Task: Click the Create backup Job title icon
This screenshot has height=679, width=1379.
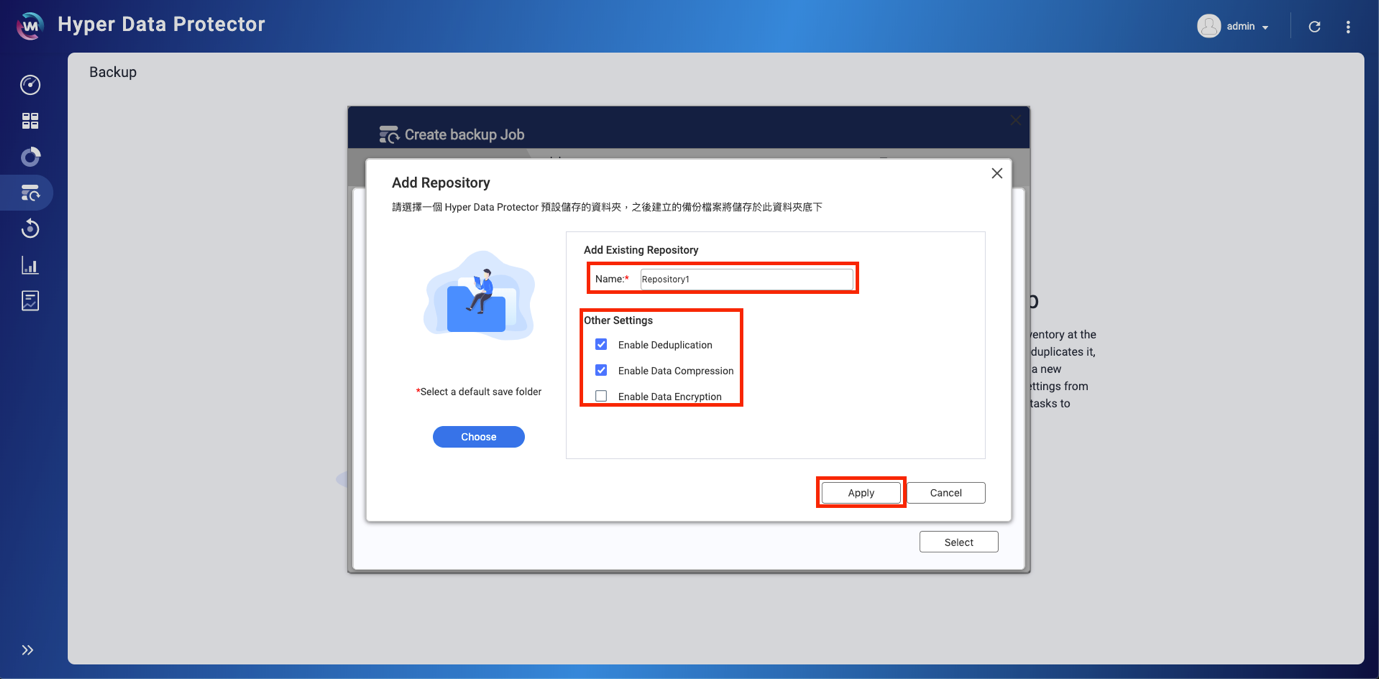Action: (x=389, y=134)
